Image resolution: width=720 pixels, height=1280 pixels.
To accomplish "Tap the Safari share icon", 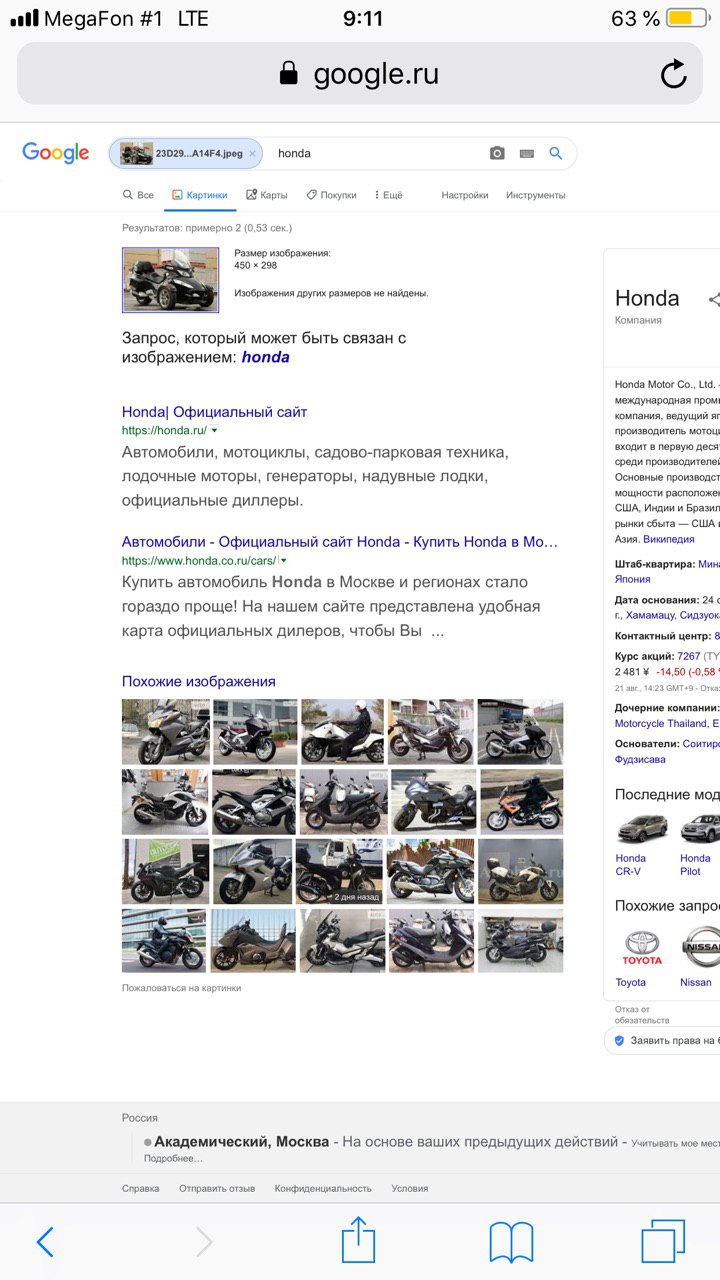I will [x=358, y=1242].
